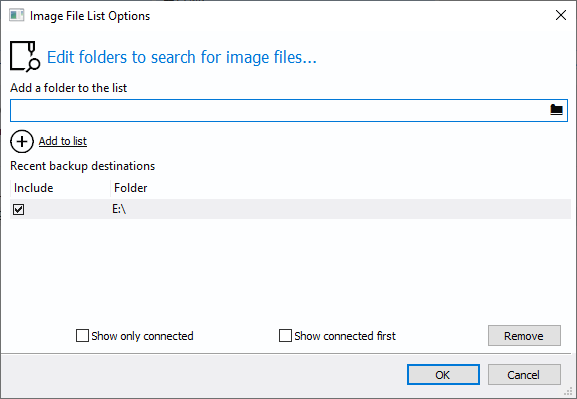Image resolution: width=577 pixels, height=399 pixels.
Task: Tick the Show connected first checkbox
Action: [x=285, y=336]
